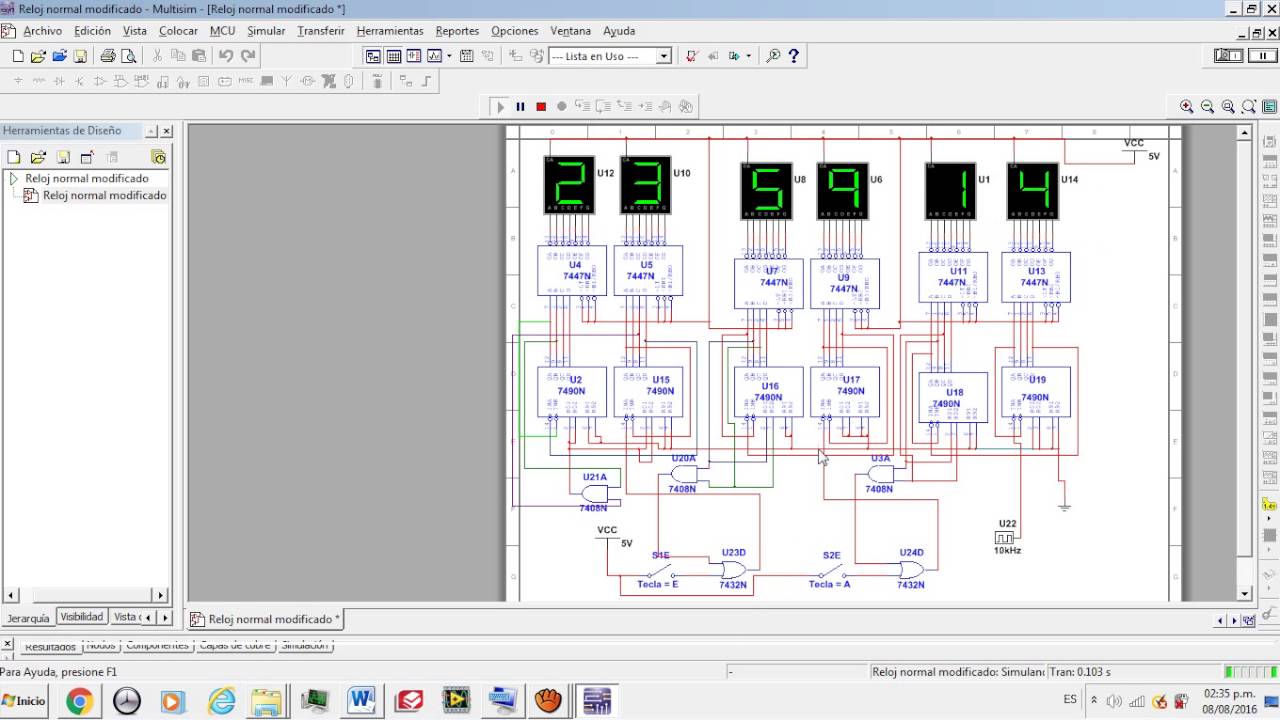
Task: Open Multisim help question mark
Action: click(794, 56)
